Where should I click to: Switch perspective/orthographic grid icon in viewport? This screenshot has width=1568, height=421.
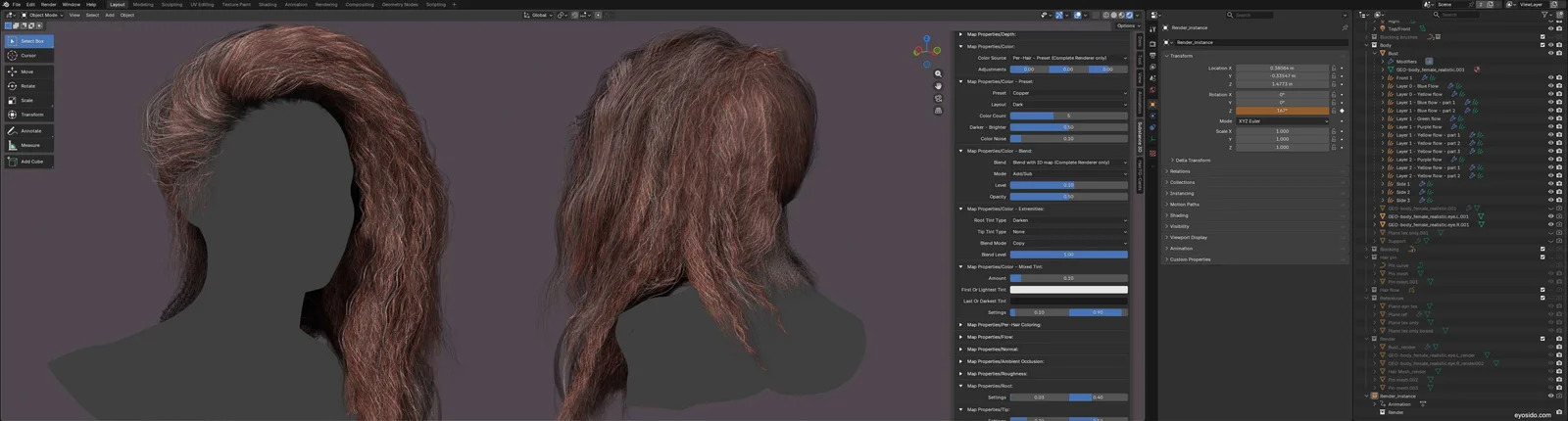[x=938, y=111]
